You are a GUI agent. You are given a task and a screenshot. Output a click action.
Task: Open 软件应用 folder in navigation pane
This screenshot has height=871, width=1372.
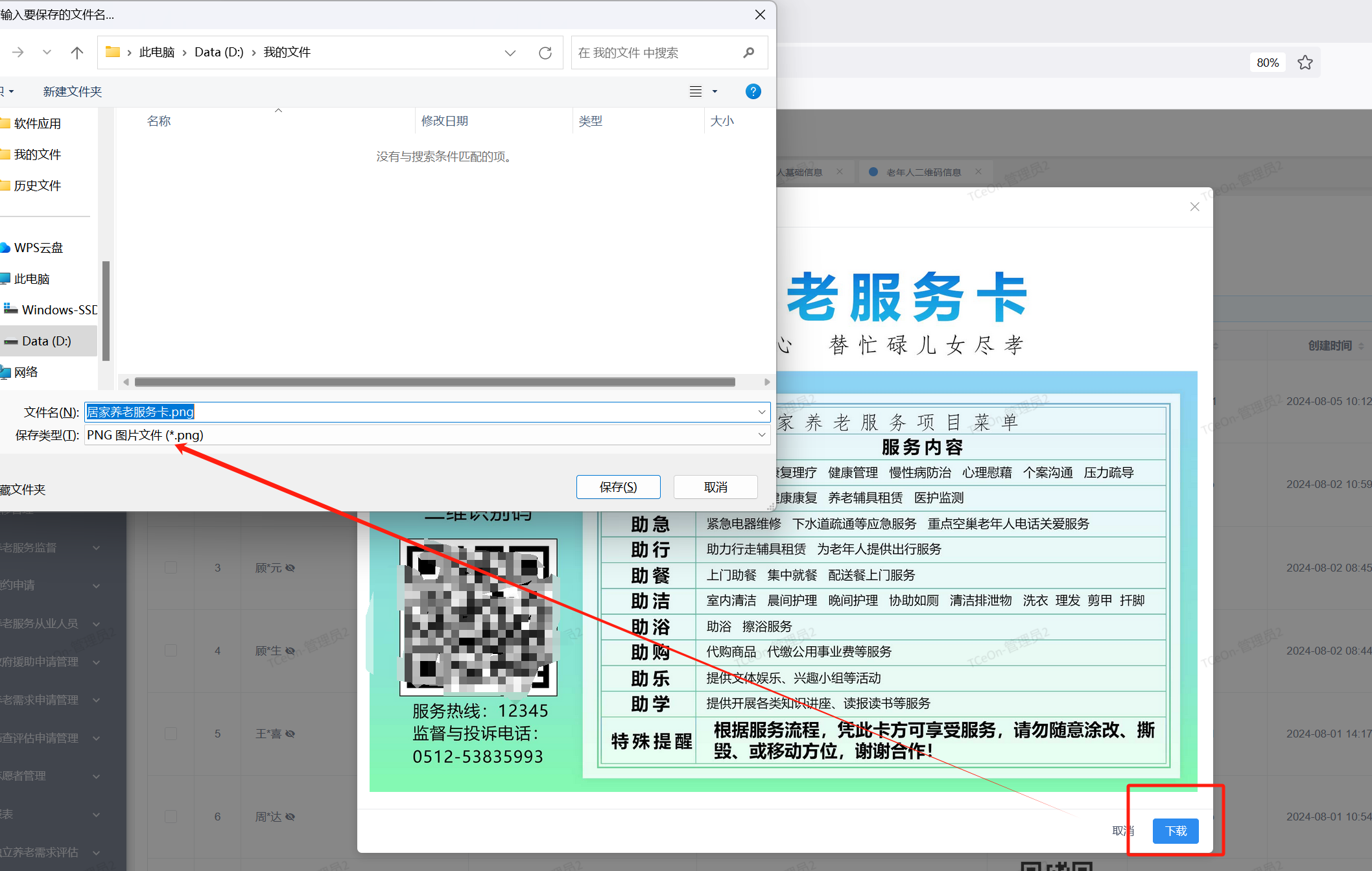pos(37,123)
